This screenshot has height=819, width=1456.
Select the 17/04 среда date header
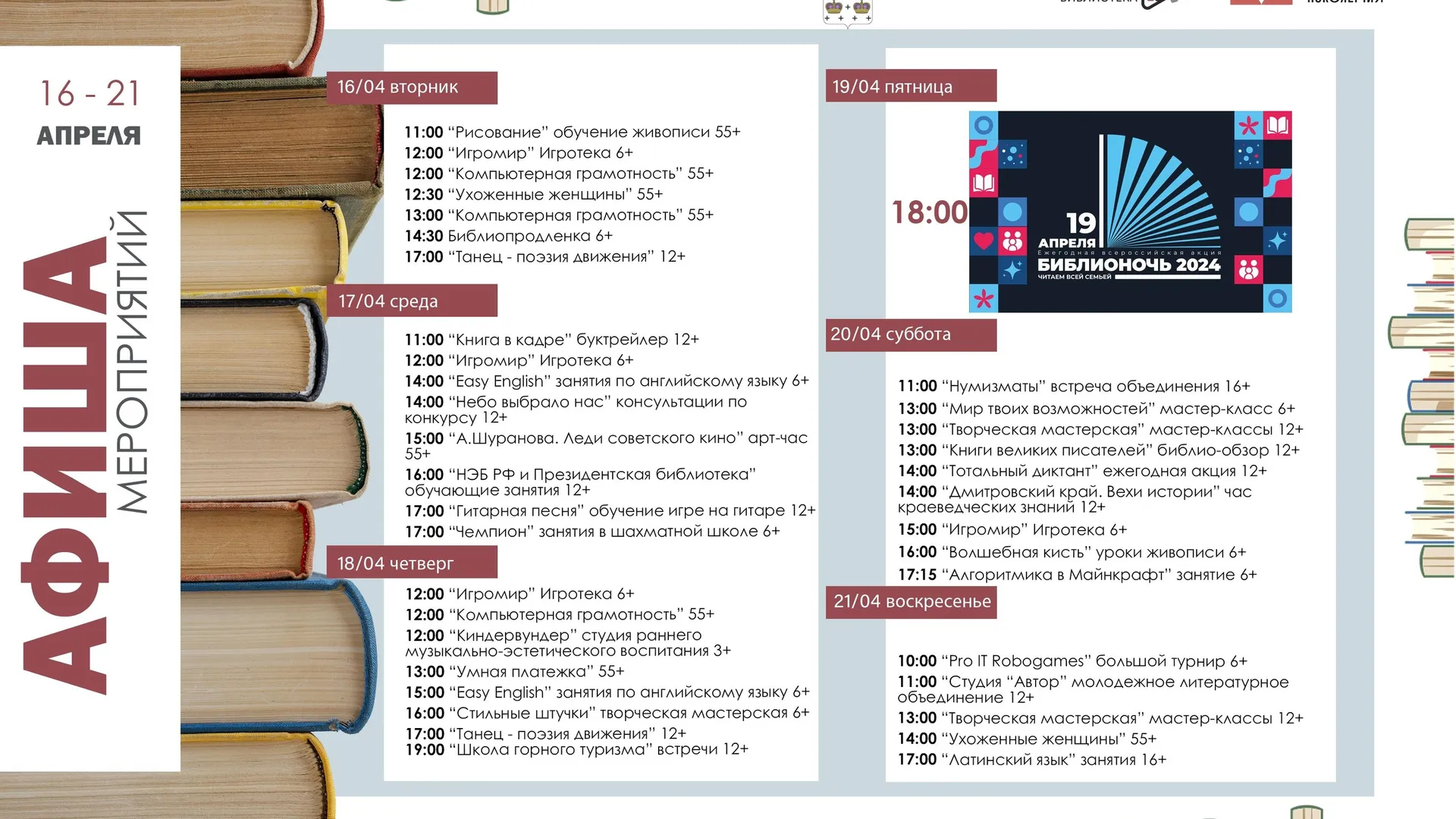(x=412, y=300)
